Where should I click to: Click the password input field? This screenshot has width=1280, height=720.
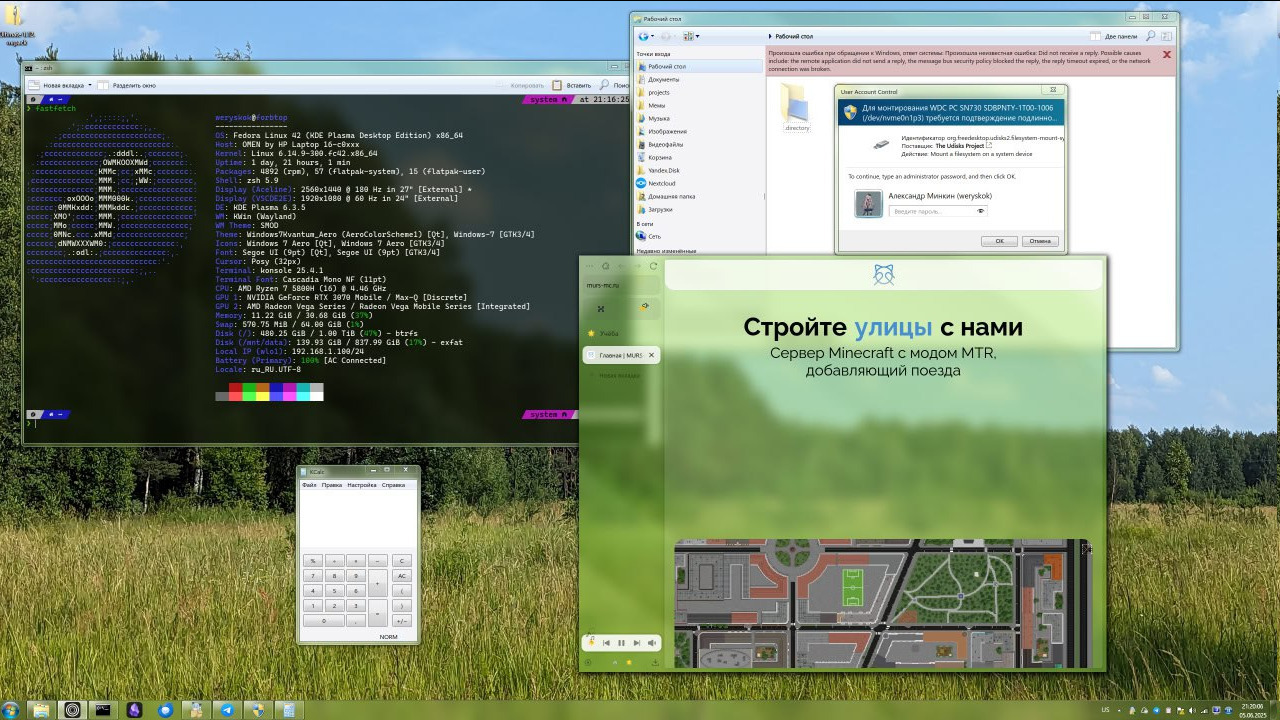930,211
